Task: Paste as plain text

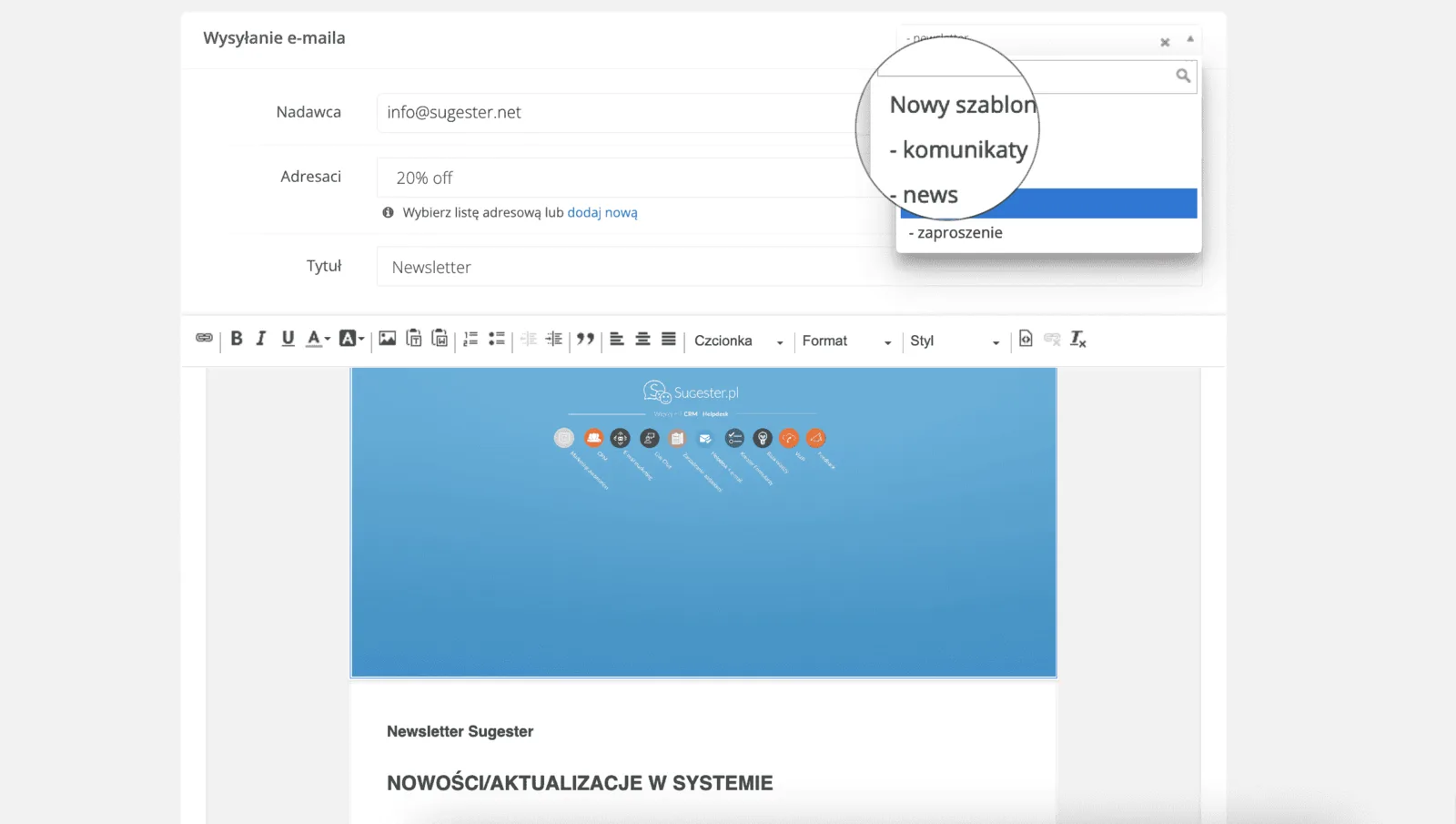Action: coord(413,339)
